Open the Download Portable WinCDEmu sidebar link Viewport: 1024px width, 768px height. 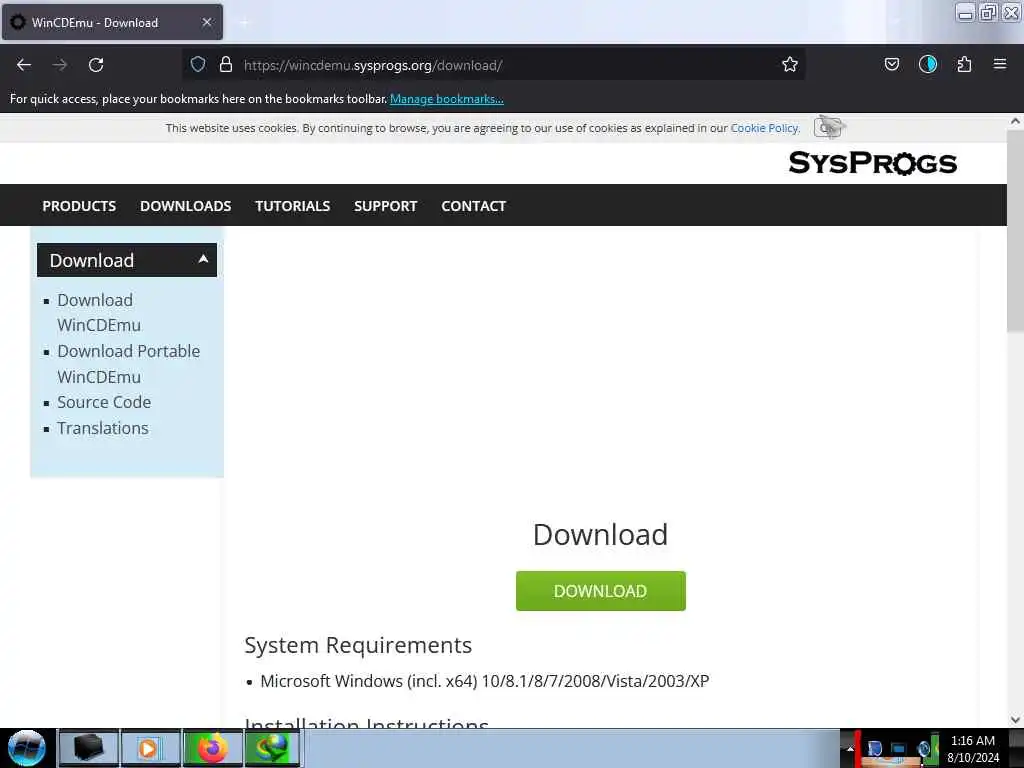coord(129,364)
